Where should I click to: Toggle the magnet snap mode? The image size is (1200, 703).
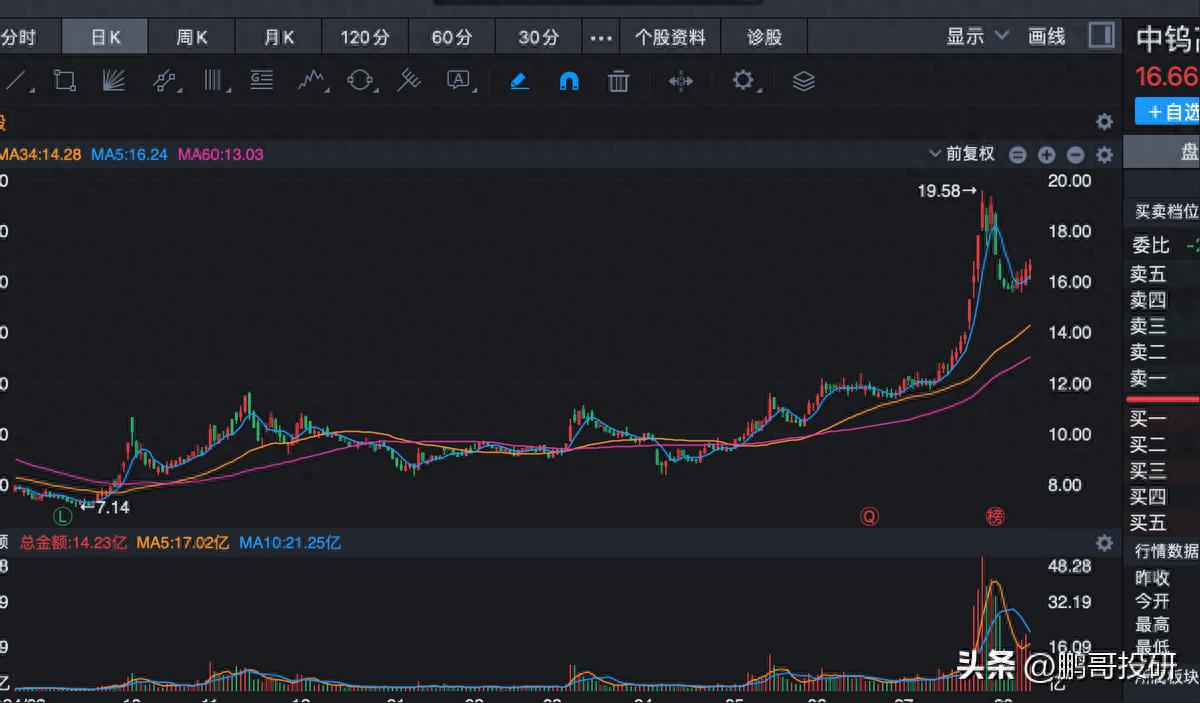pyautogui.click(x=569, y=81)
